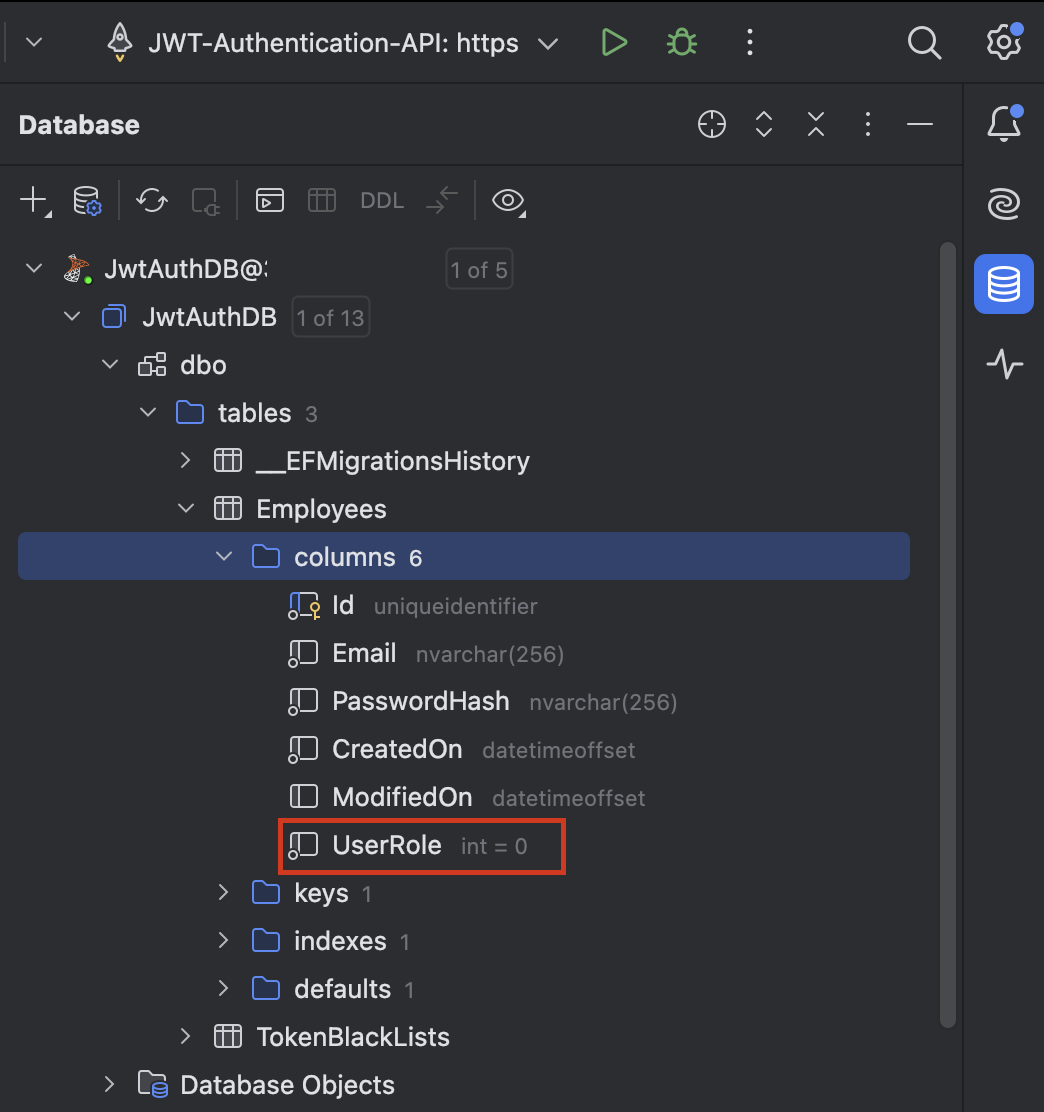
Task: Open the AI Assistant spiral icon
Action: click(1003, 205)
